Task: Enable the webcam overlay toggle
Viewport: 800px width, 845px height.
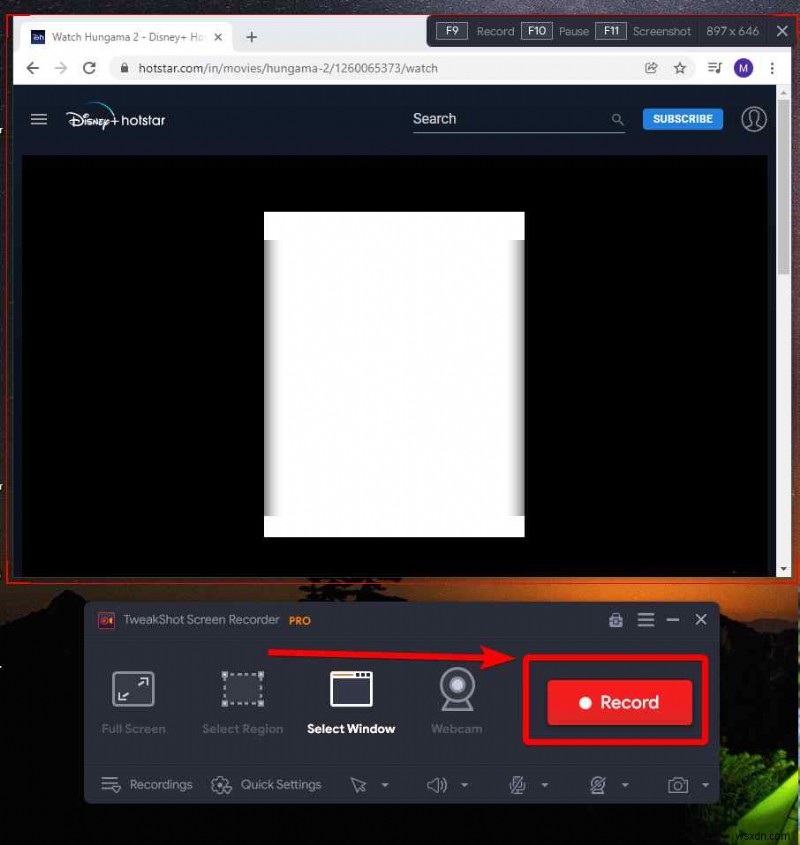Action: [599, 785]
